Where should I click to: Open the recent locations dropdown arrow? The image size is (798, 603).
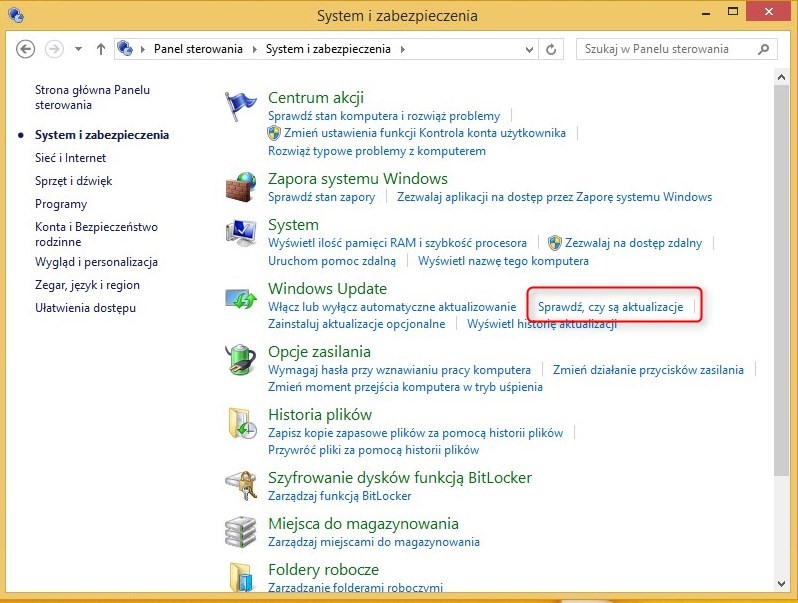(x=78, y=49)
